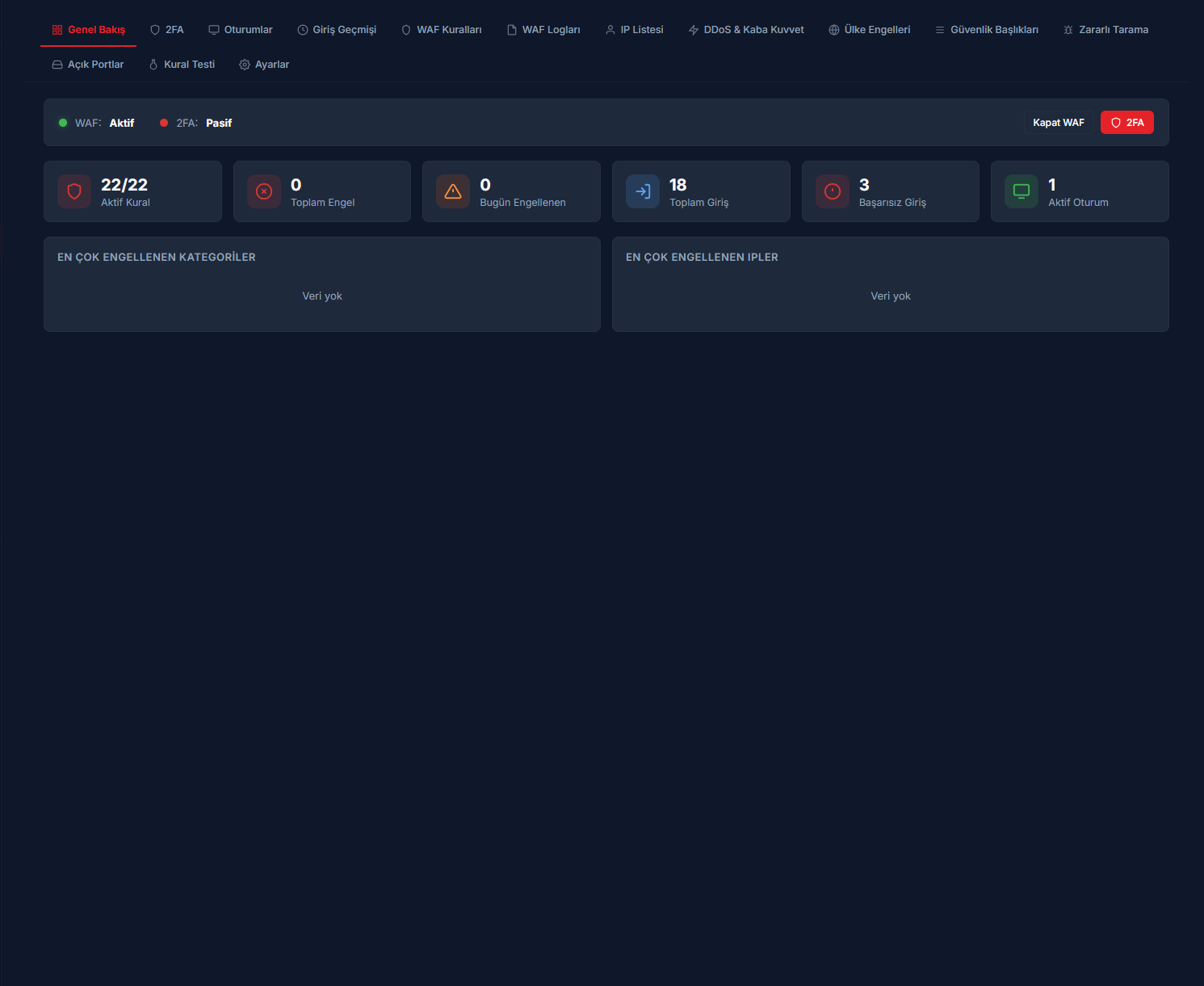The height and width of the screenshot is (986, 1204).
Task: Select the IP Listesi tab
Action: tap(635, 30)
